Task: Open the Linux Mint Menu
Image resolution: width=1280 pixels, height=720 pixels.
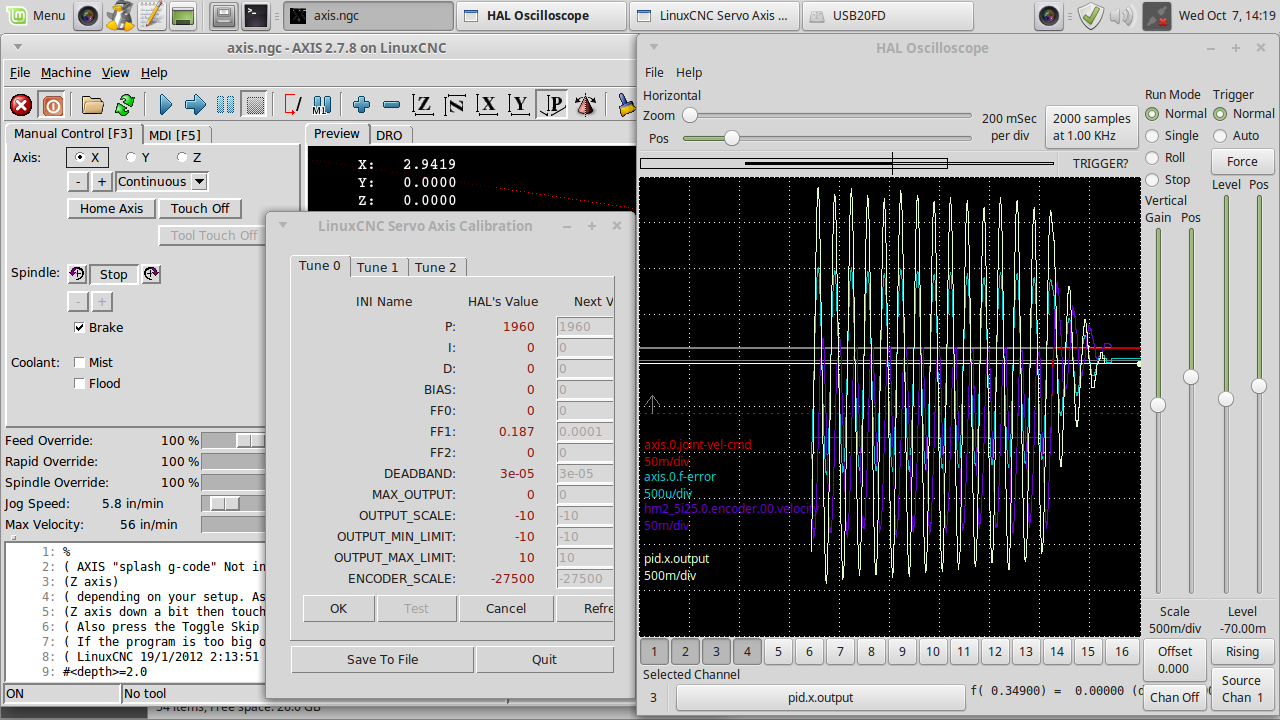Action: (x=36, y=15)
